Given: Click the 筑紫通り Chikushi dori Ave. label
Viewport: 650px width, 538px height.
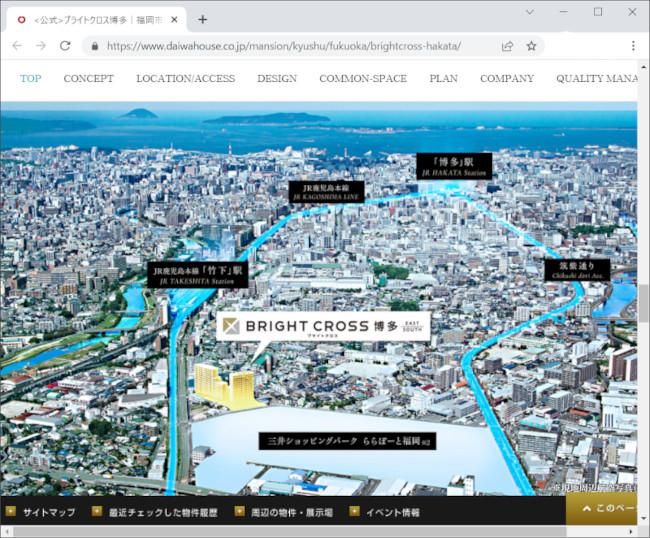Looking at the screenshot, I should click(x=577, y=269).
